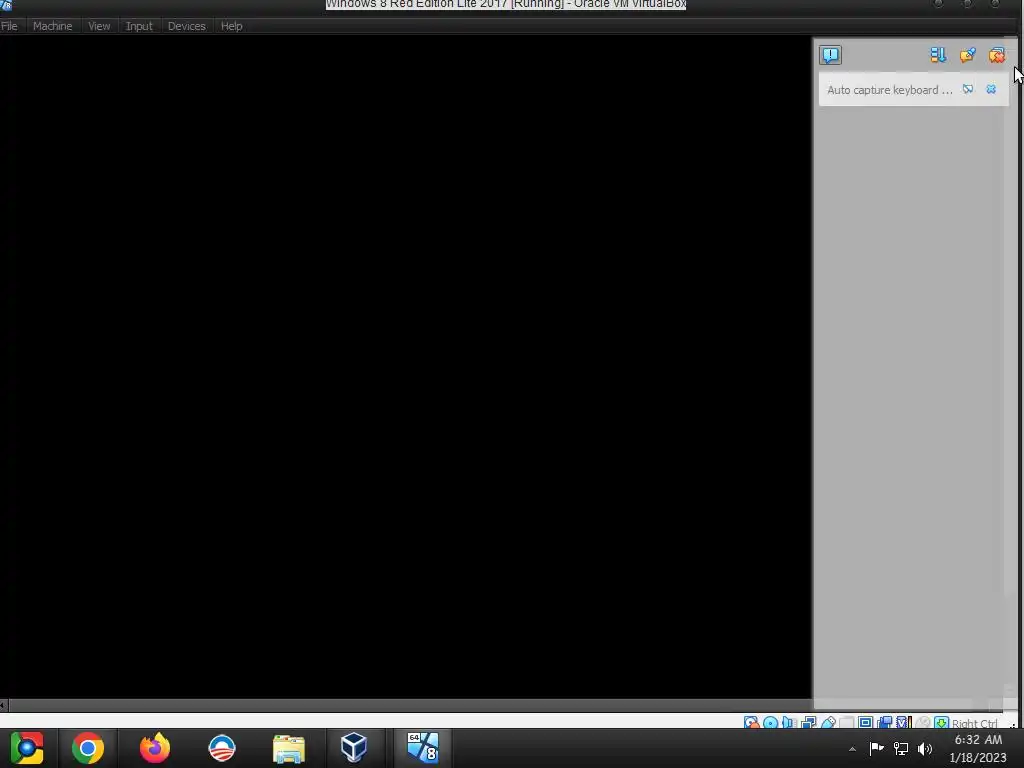Open File Explorer folder icon on taskbar
This screenshot has height=768, width=1024.
289,748
